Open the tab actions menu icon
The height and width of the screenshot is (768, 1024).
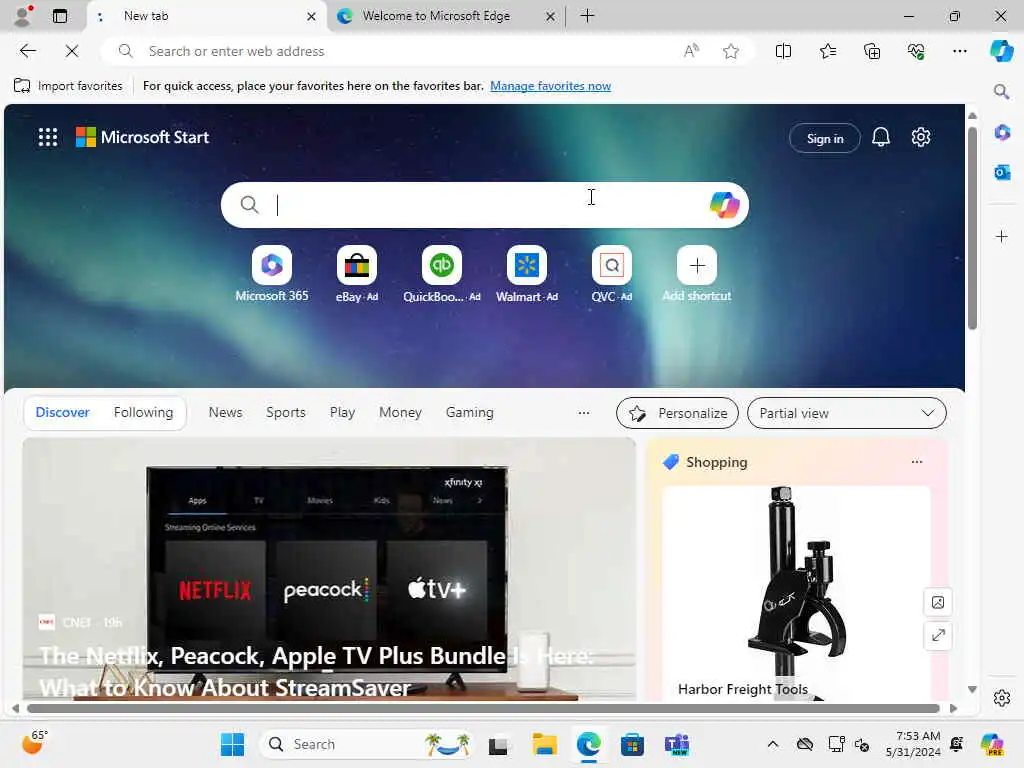(60, 16)
